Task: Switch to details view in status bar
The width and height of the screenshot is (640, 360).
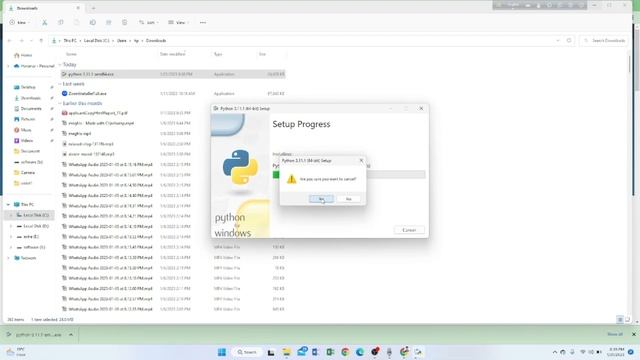Action: coord(620,320)
